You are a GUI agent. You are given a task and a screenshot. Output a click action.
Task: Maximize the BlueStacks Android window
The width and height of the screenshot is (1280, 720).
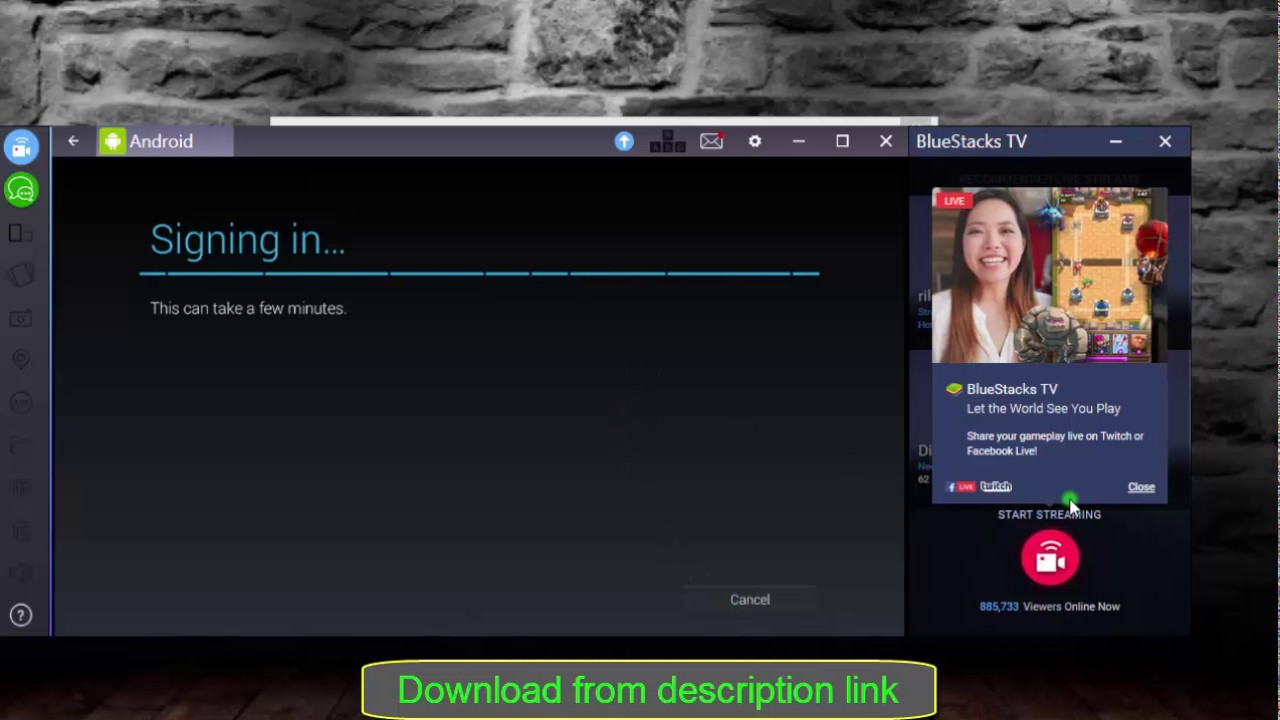pos(842,141)
